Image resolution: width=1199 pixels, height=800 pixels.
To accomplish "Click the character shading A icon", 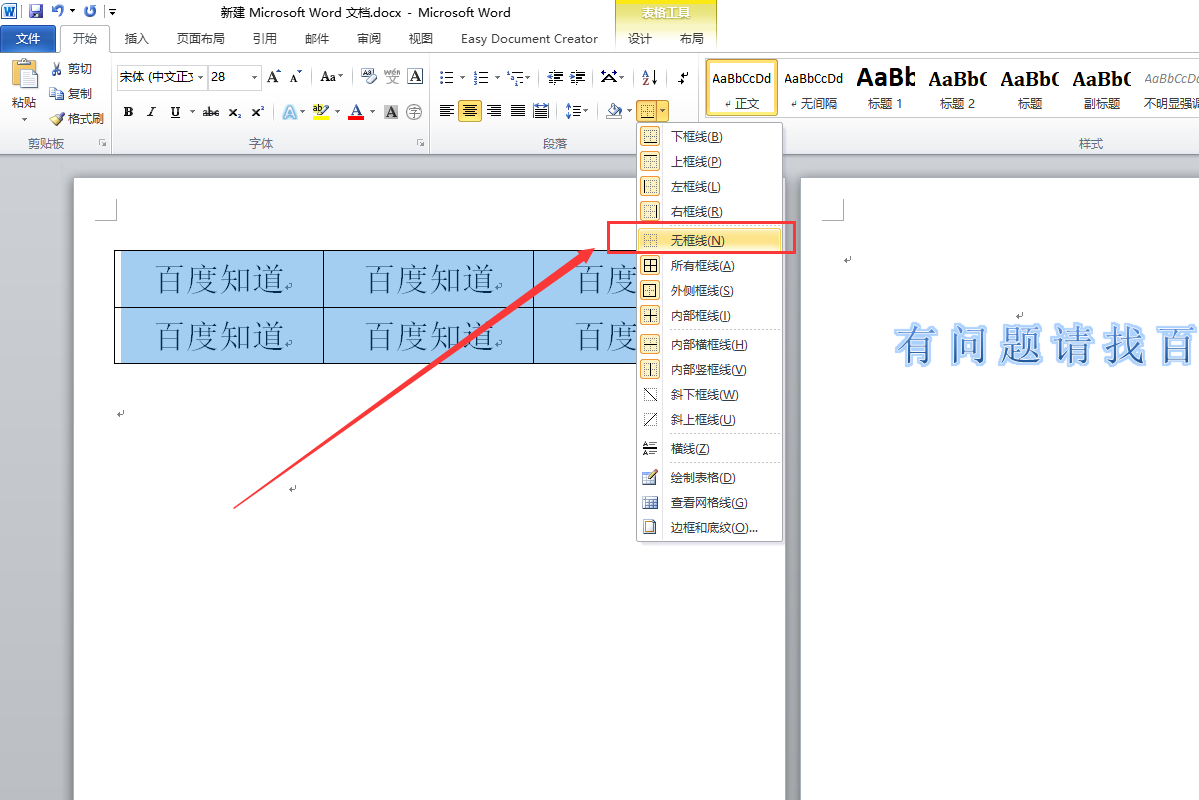I will click(x=391, y=112).
